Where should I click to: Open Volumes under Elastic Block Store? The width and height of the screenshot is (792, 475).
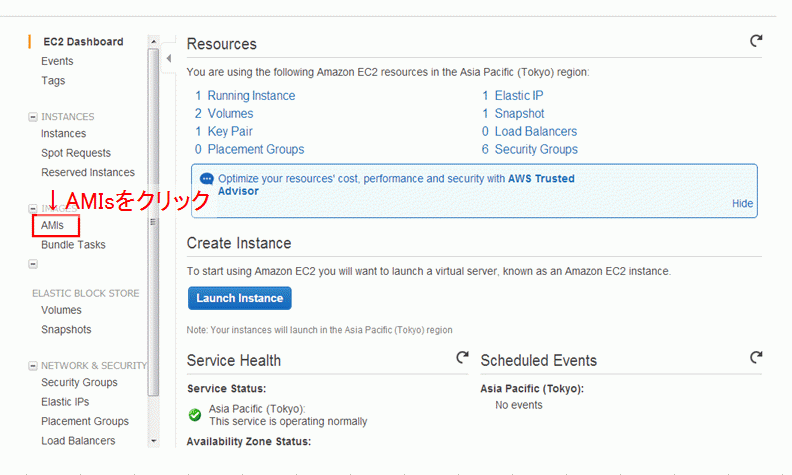tap(61, 310)
